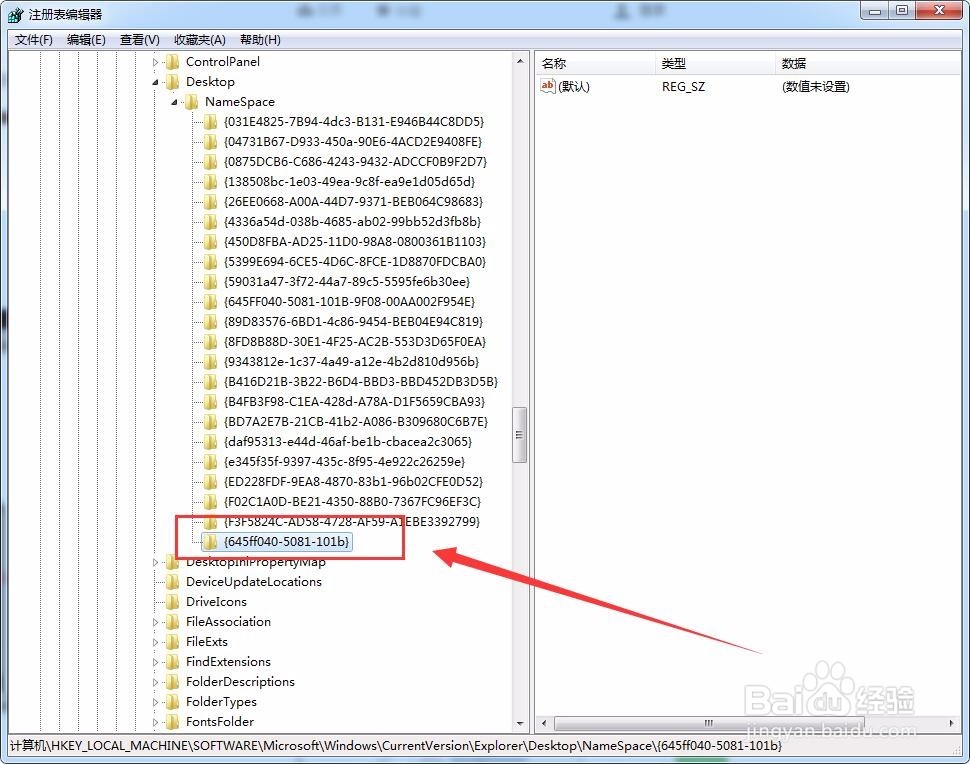This screenshot has height=764, width=970.
Task: Collapse the Desktop key
Action: coord(155,82)
